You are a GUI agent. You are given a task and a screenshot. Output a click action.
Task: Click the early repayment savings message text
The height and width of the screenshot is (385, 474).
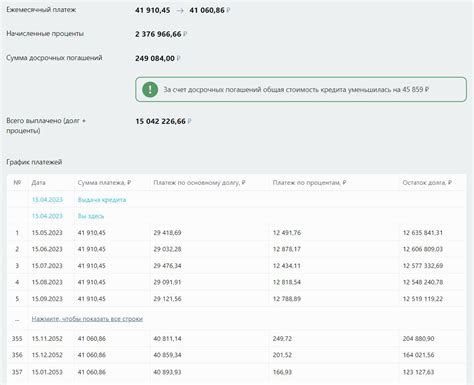click(296, 89)
